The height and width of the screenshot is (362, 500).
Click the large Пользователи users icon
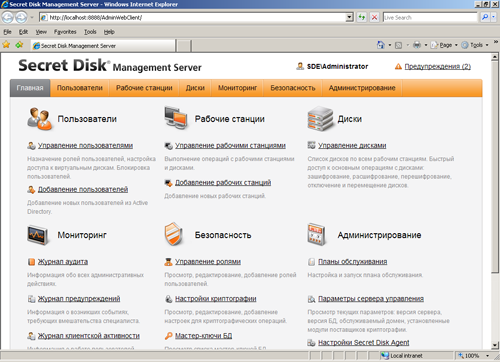(x=40, y=118)
